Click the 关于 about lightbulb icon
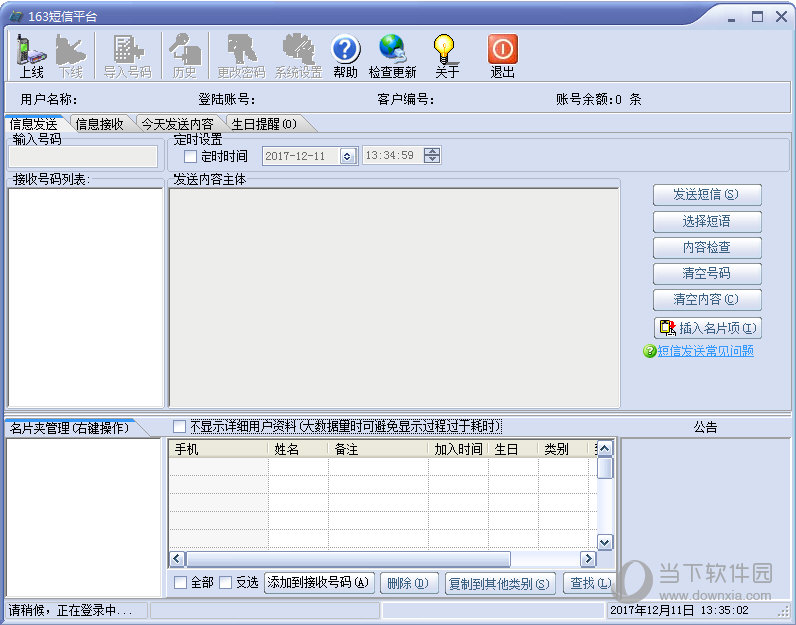Viewport: 796px width, 625px height. pyautogui.click(x=446, y=56)
